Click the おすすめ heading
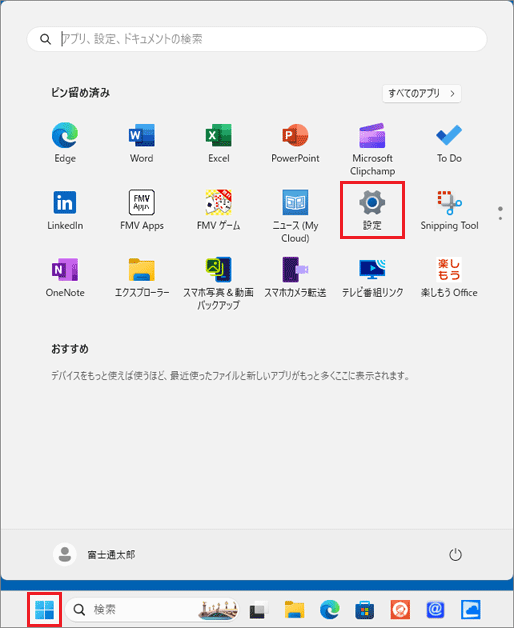Image resolution: width=514 pixels, height=628 pixels. 70,349
